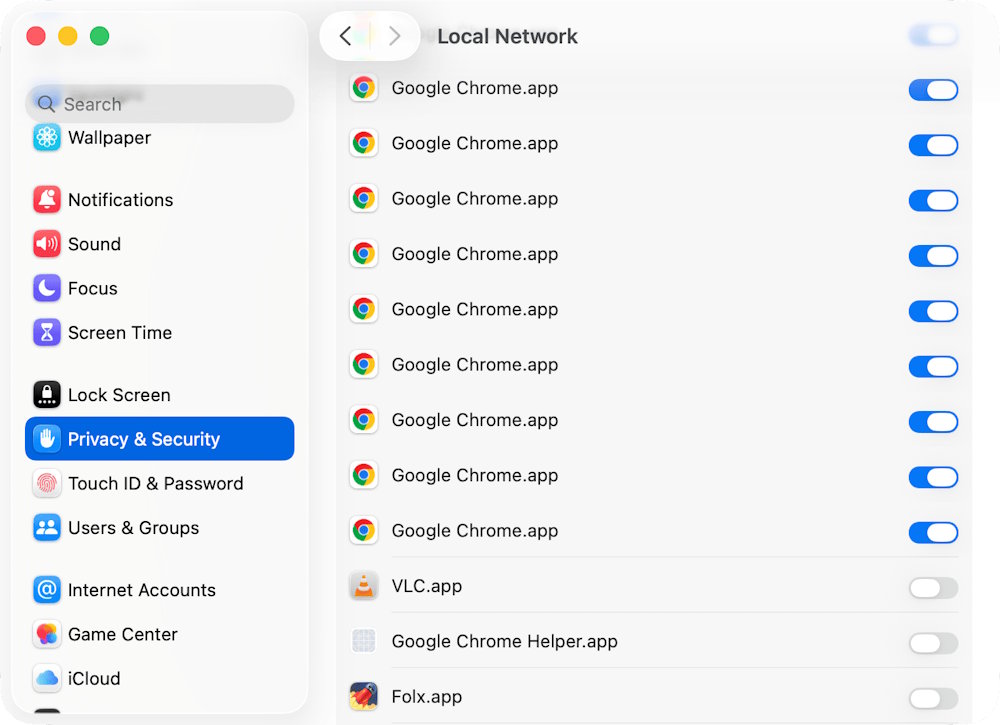Enable local network access for VLC.app
1000x725 pixels.
click(933, 588)
